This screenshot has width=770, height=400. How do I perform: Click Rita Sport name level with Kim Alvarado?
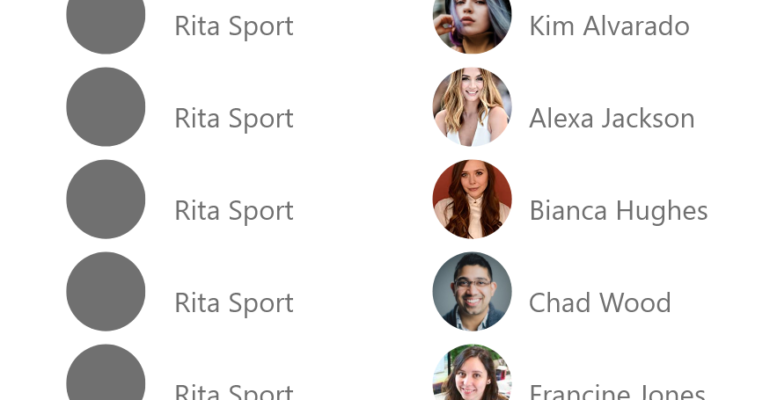(x=234, y=27)
